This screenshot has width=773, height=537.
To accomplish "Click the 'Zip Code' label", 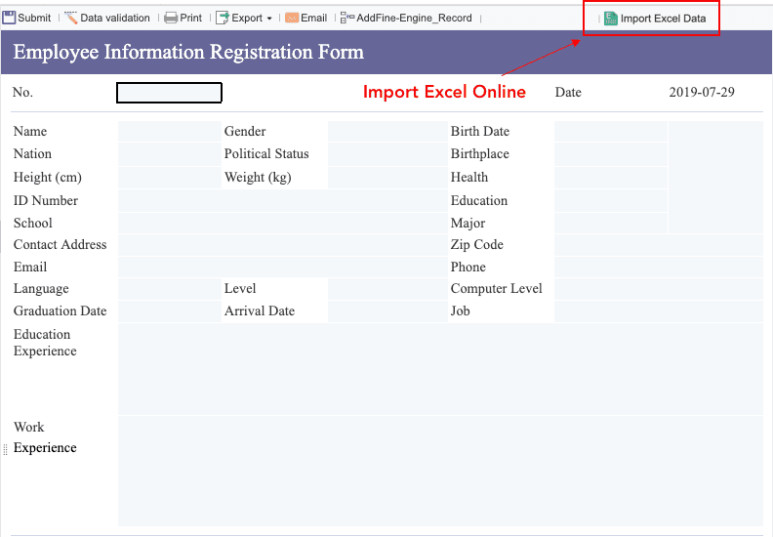I will pos(477,245).
